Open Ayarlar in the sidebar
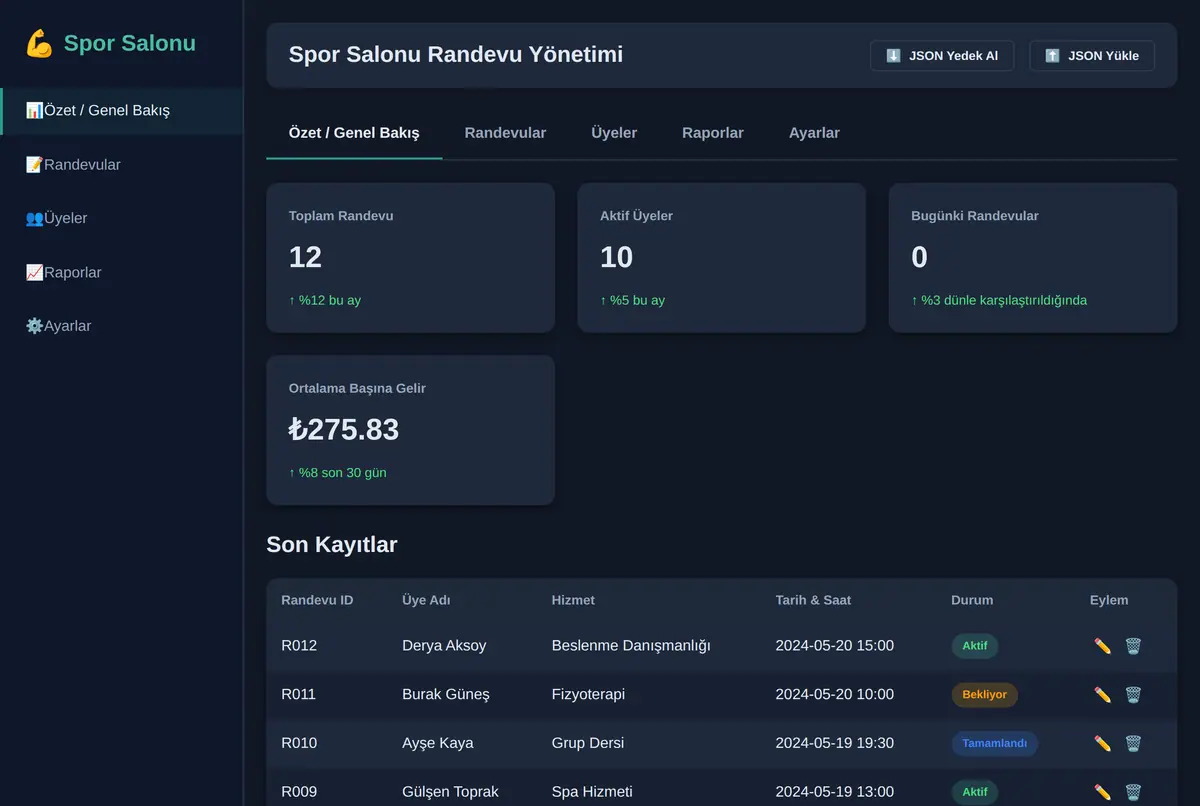Screen dimensions: 1200x806 pos(121,326)
